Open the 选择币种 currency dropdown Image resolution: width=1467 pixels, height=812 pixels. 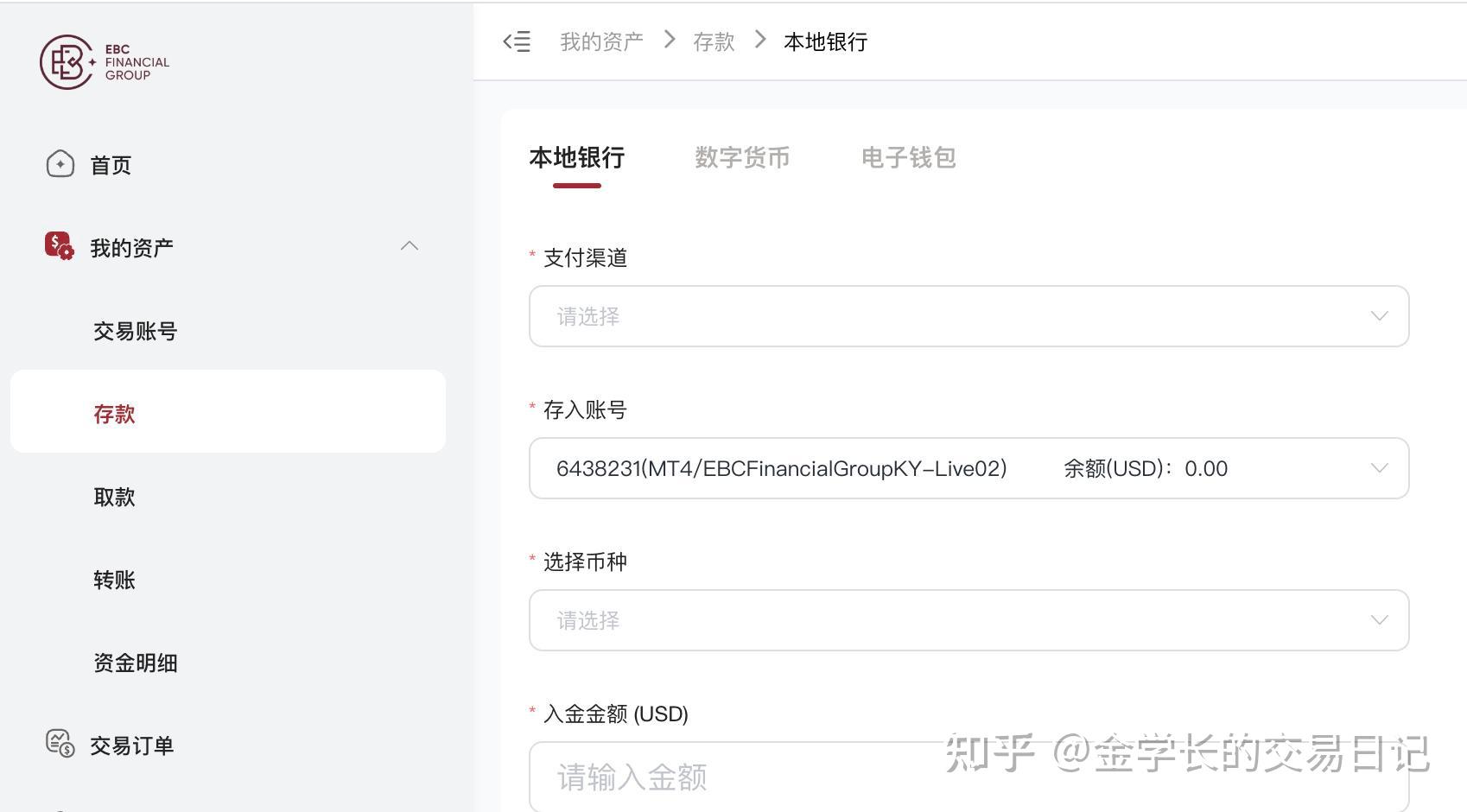[x=968, y=620]
